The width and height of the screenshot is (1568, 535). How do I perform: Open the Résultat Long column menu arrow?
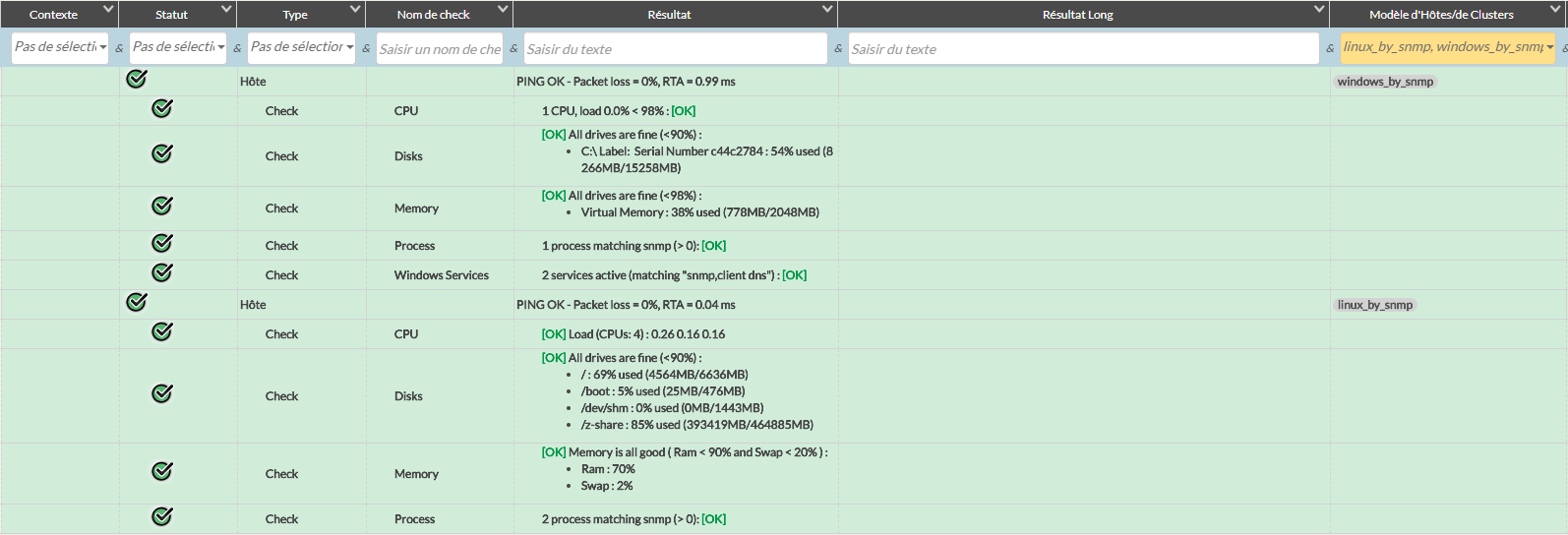1319,10
